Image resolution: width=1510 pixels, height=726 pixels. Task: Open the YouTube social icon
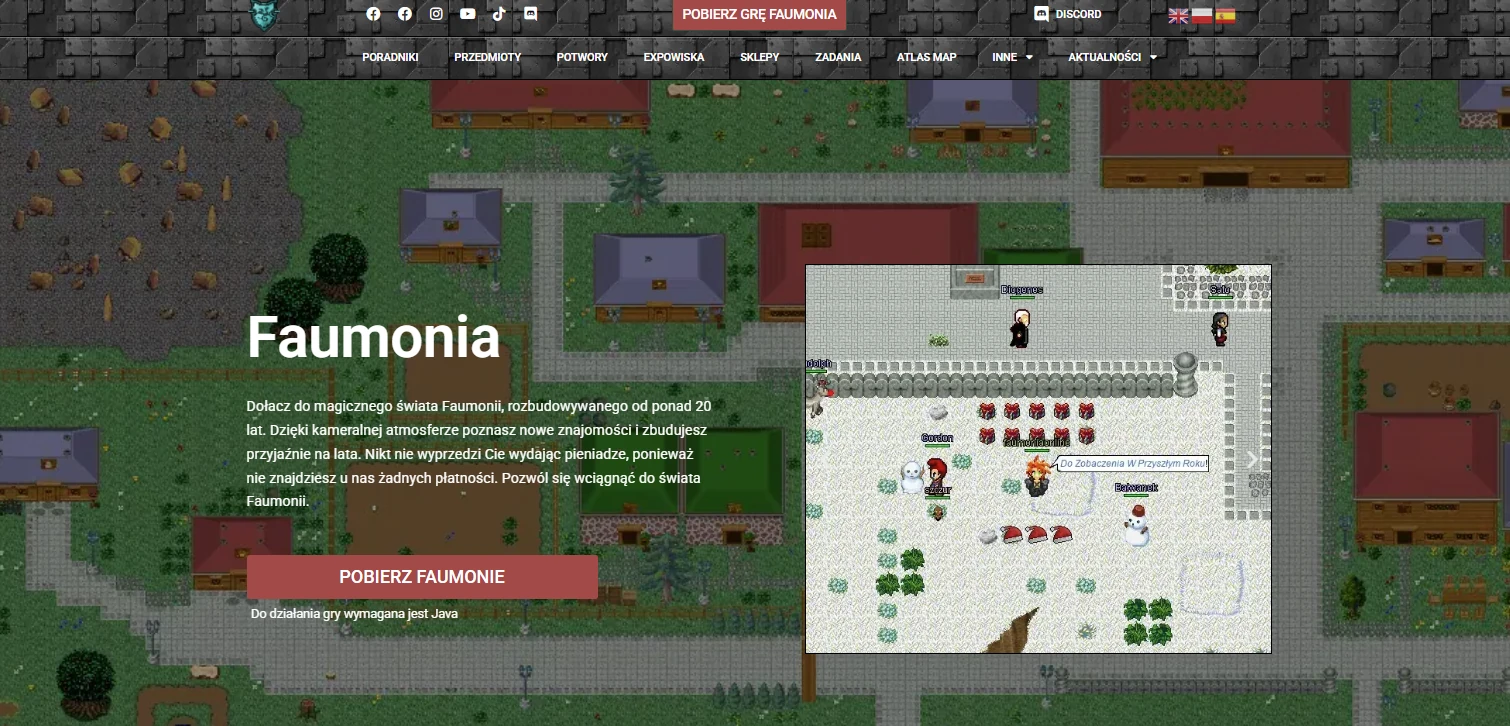(x=468, y=14)
